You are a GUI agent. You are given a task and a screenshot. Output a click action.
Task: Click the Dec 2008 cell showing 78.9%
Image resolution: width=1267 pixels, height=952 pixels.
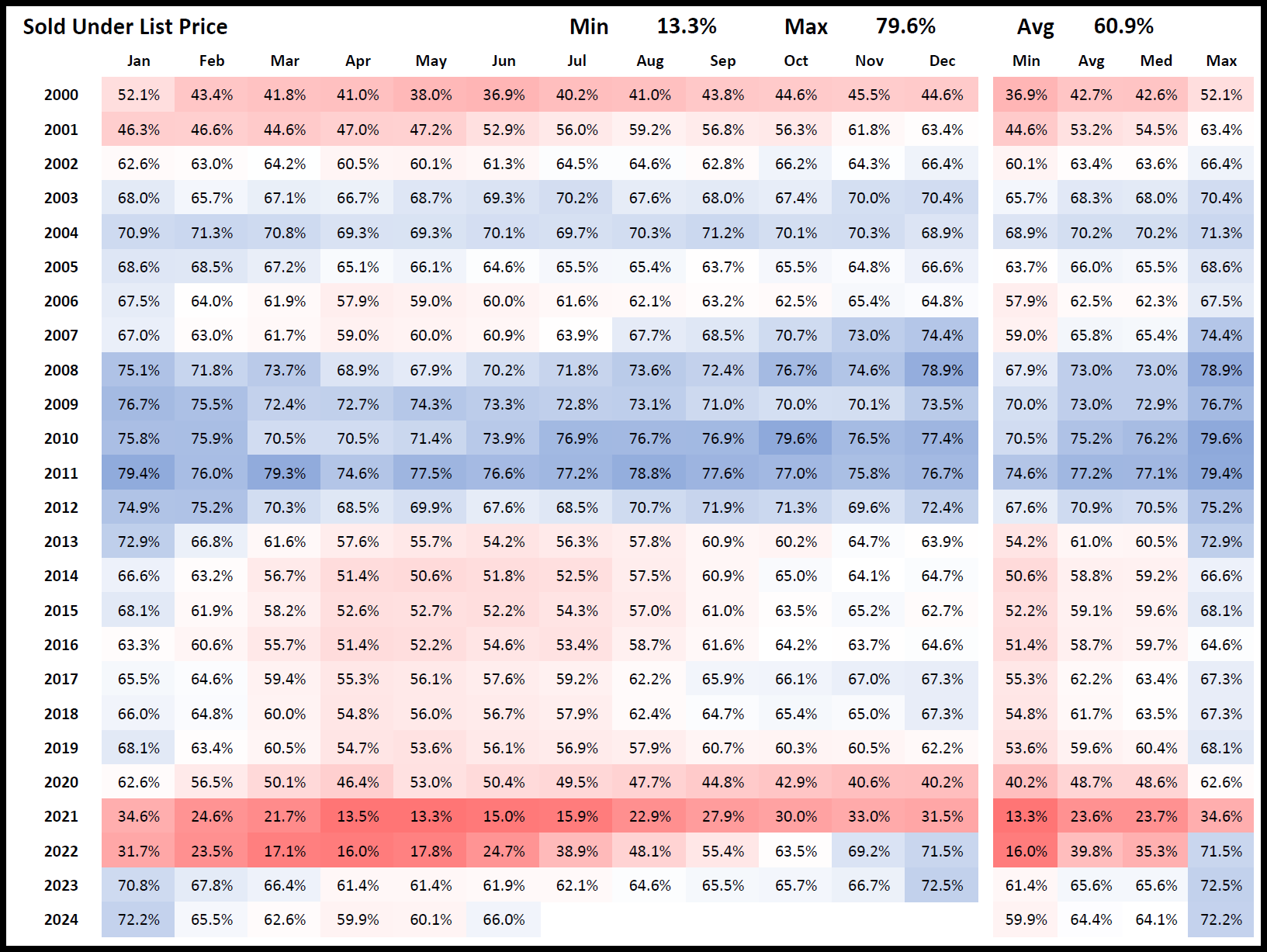click(x=942, y=371)
